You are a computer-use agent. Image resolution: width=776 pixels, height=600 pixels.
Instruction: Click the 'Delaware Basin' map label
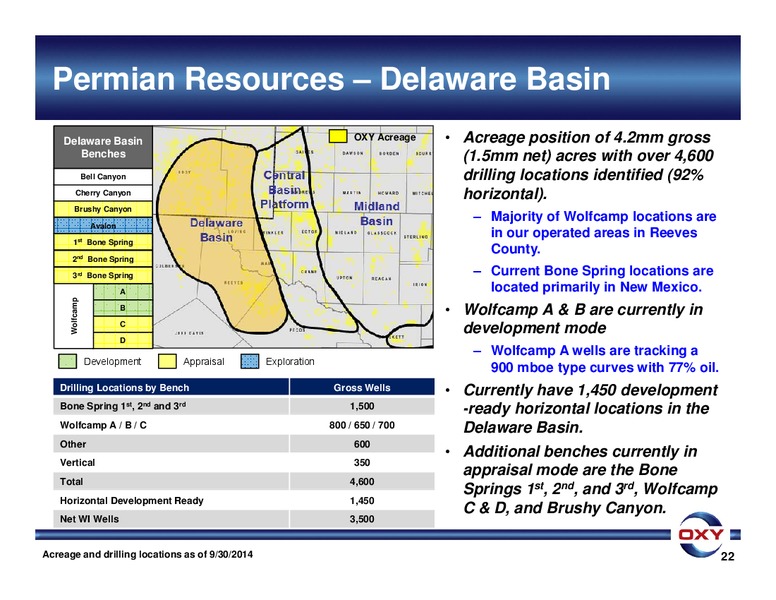pos(216,230)
